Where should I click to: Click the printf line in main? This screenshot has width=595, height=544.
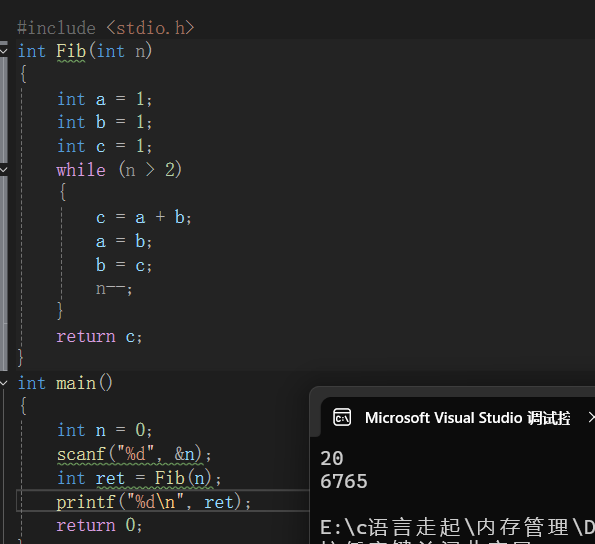click(x=154, y=502)
